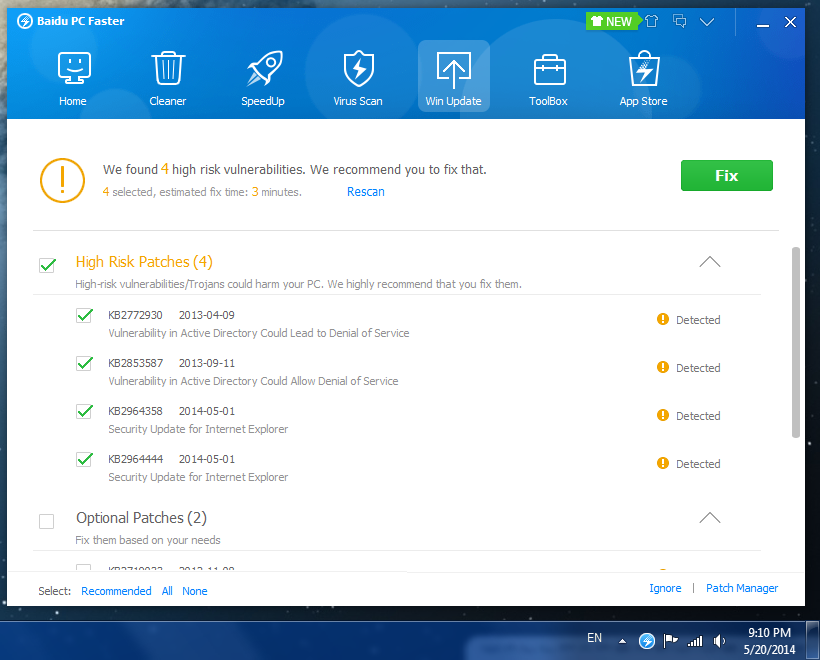Open the ToolBox briefcase
The width and height of the screenshot is (820, 660).
549,78
